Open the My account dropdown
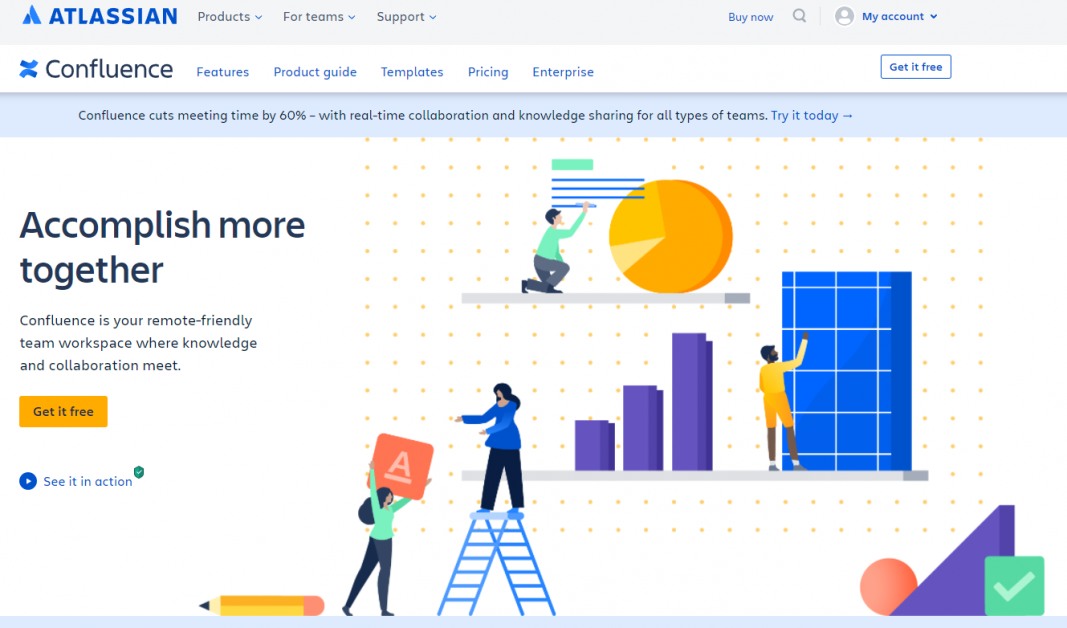Screen dimensions: 1067x628 (900, 16)
